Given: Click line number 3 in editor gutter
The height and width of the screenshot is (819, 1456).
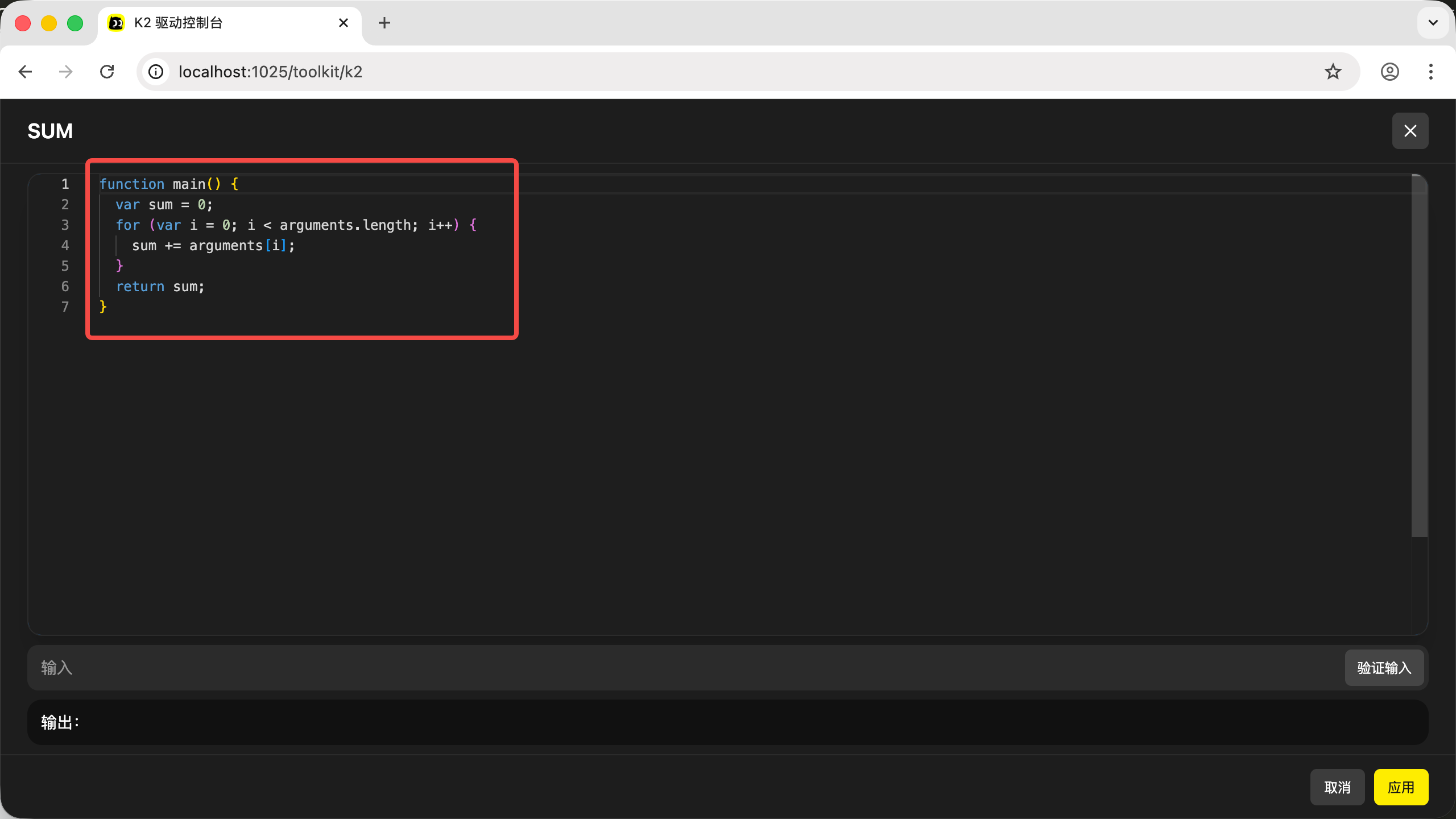Looking at the screenshot, I should click(65, 225).
